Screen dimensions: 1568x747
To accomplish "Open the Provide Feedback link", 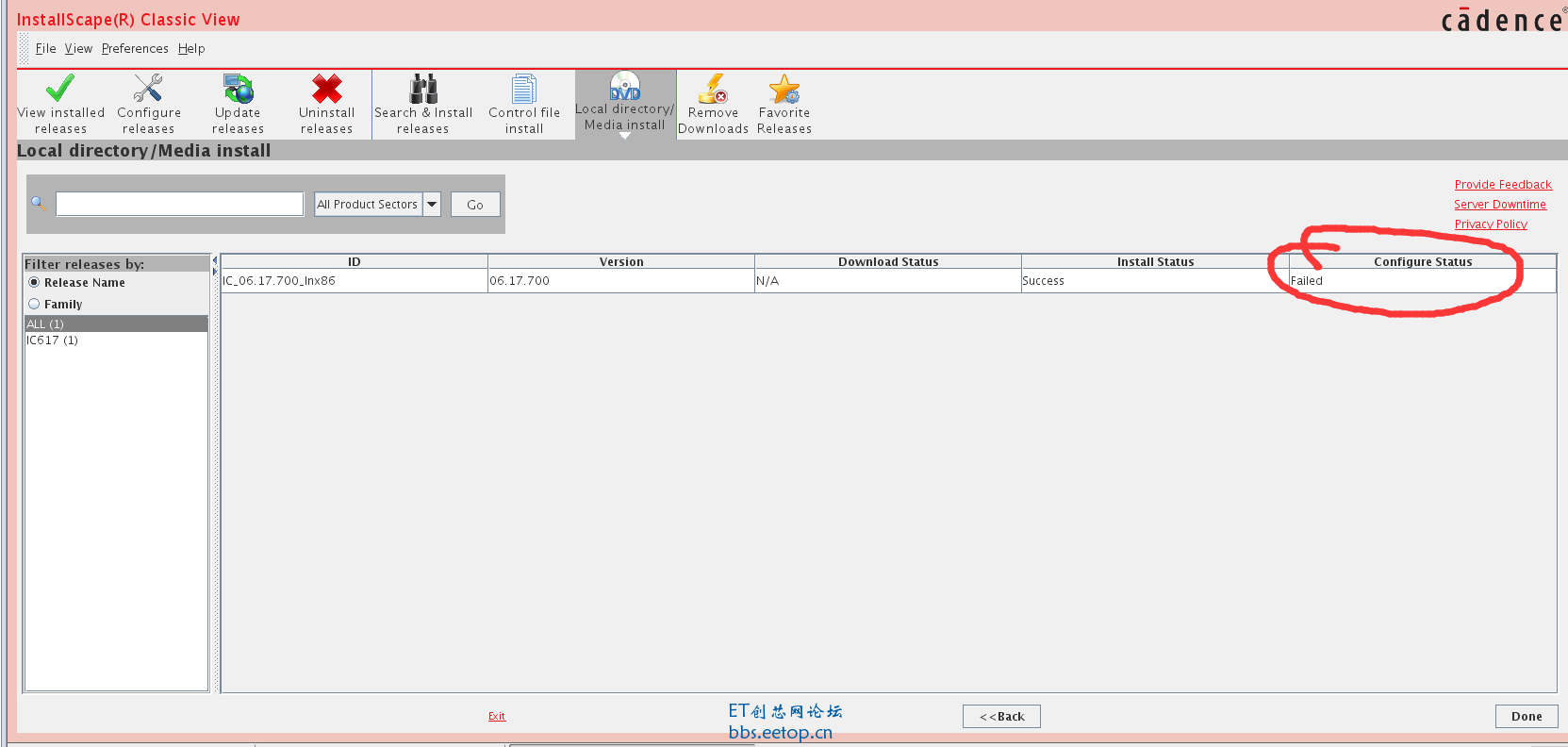I will (x=1503, y=185).
